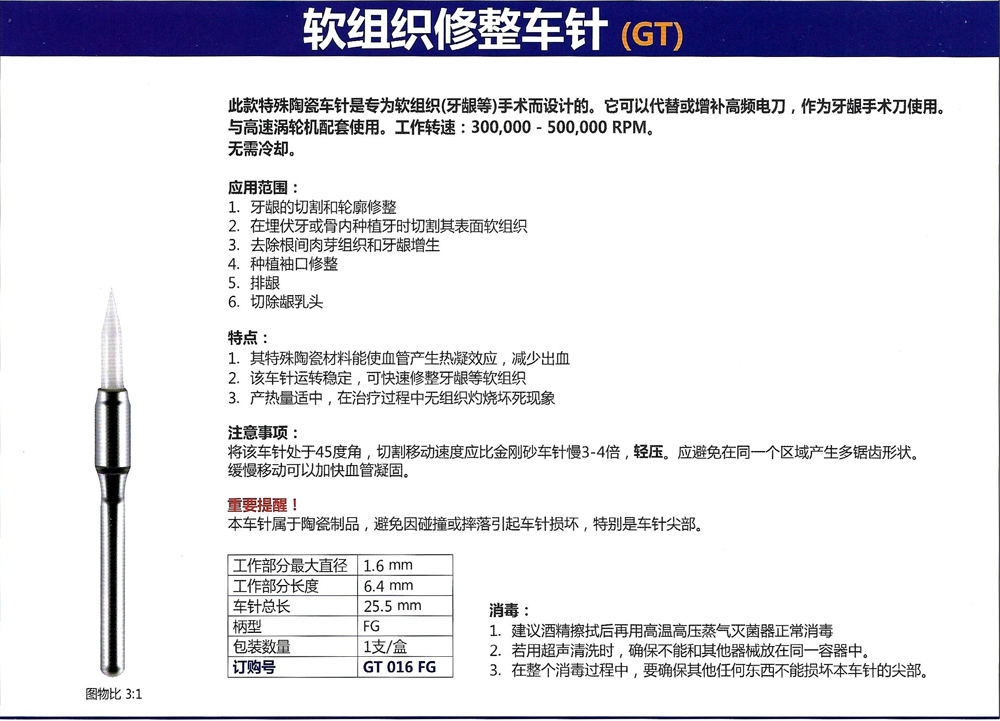
Task: Click list item '排龈'
Action: tap(265, 283)
